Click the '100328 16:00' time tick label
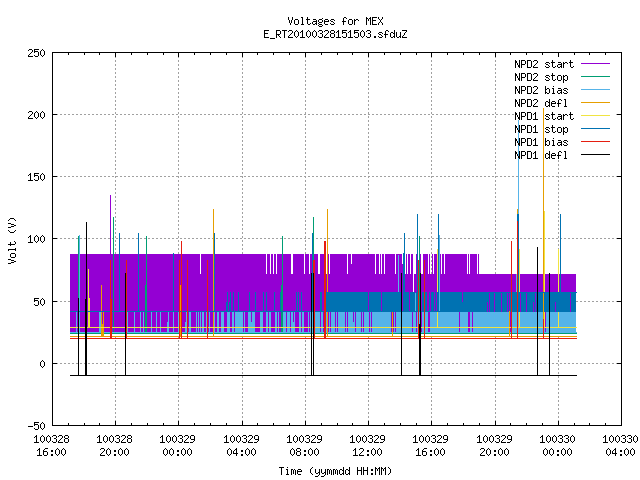 pos(51,446)
